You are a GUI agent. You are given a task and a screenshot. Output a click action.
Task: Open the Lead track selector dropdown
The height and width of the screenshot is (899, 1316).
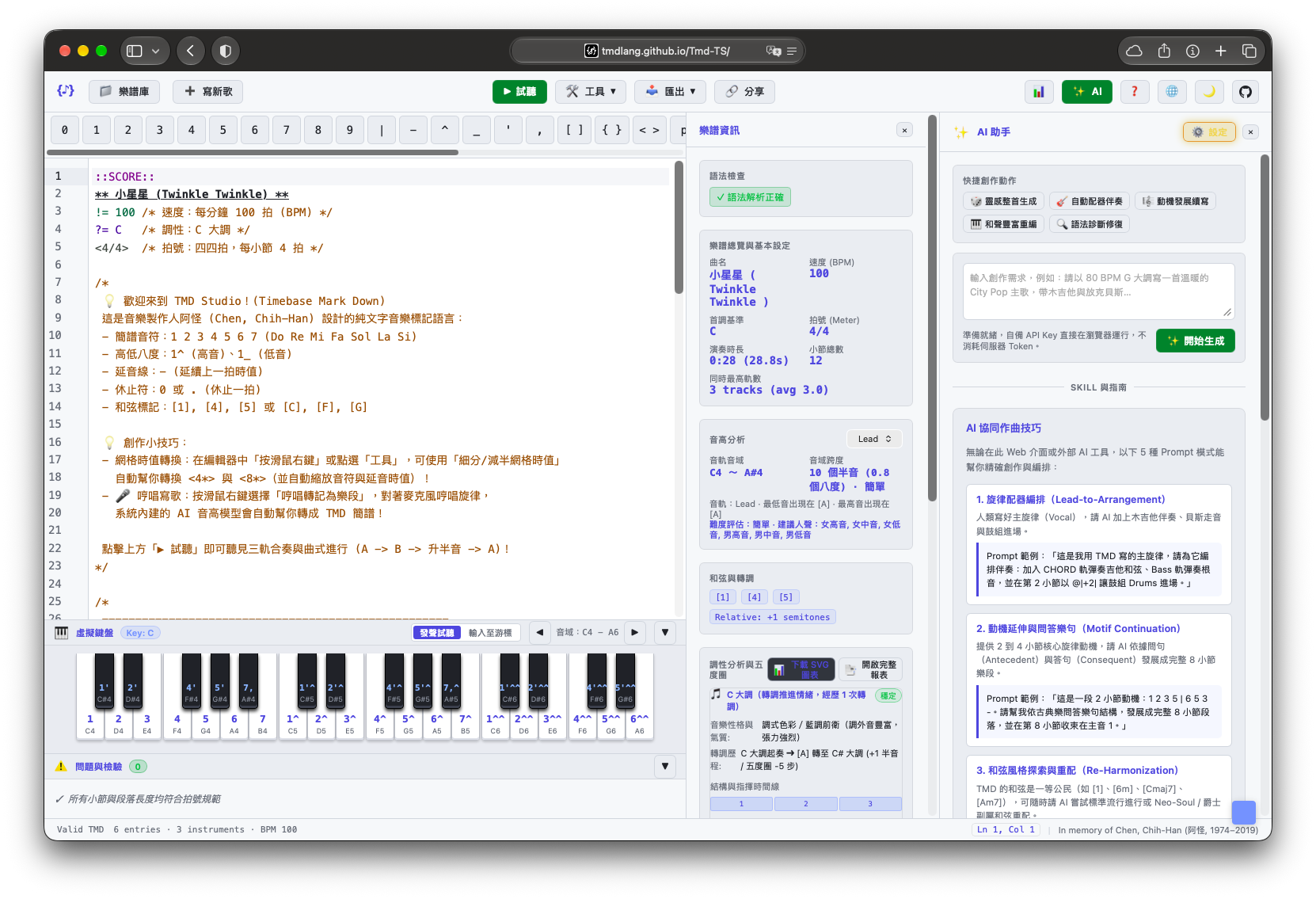click(874, 439)
